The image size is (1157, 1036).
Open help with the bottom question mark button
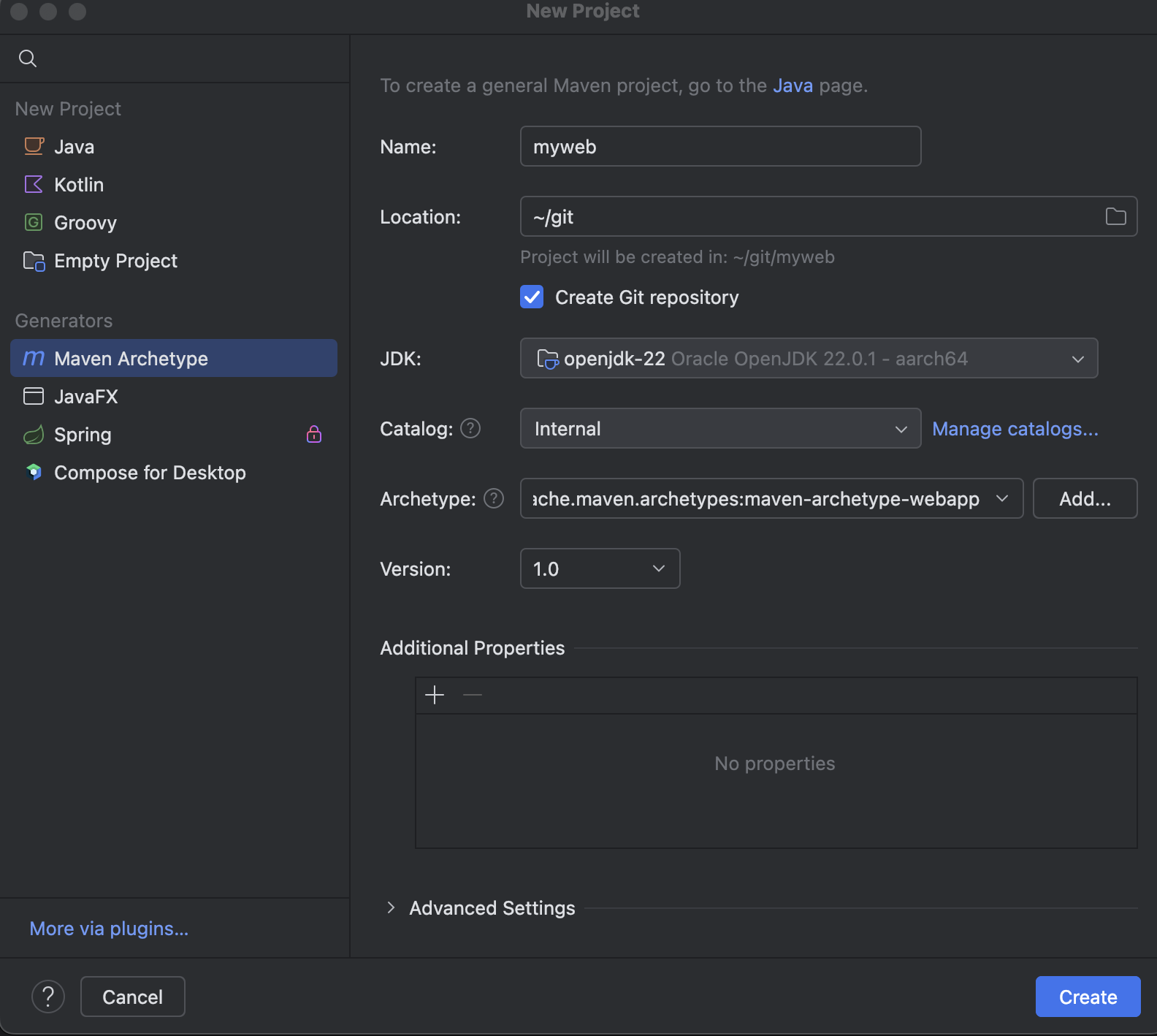pyautogui.click(x=48, y=997)
